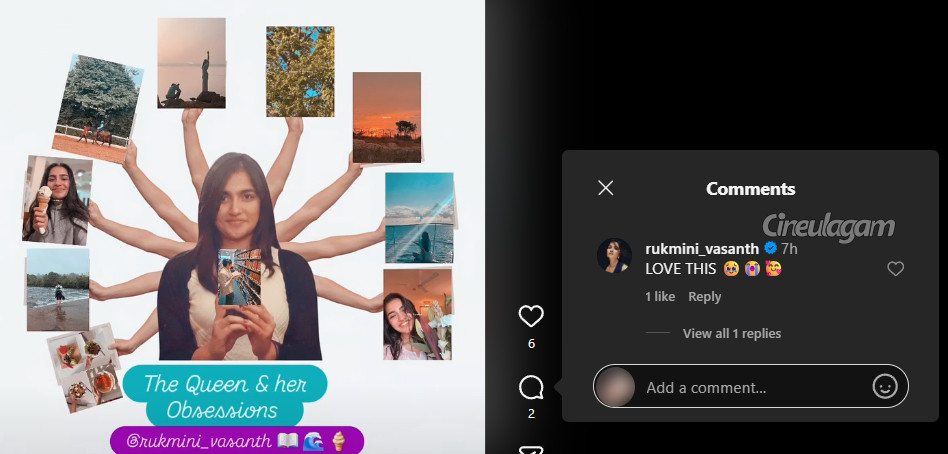
Task: Open the emoji picker in the comment box
Action: pyautogui.click(x=884, y=387)
